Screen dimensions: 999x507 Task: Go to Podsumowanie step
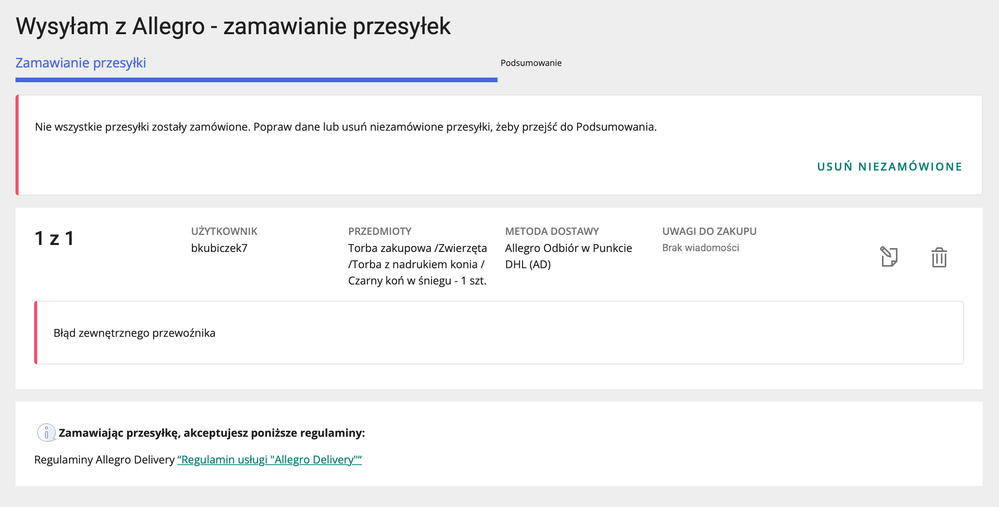coord(531,63)
